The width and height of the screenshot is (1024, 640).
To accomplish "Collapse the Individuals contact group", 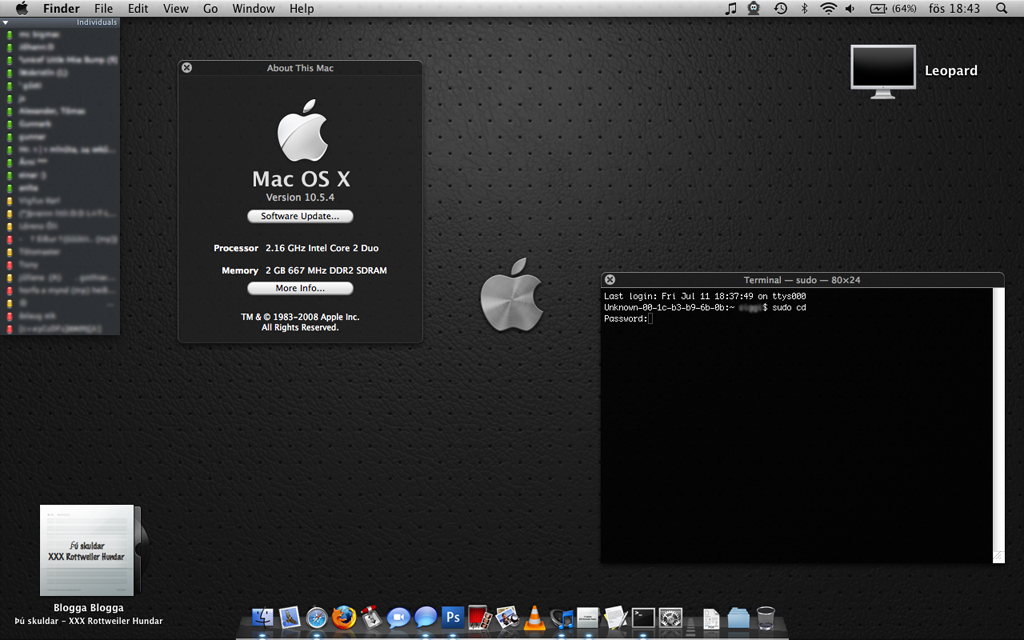I will point(5,22).
